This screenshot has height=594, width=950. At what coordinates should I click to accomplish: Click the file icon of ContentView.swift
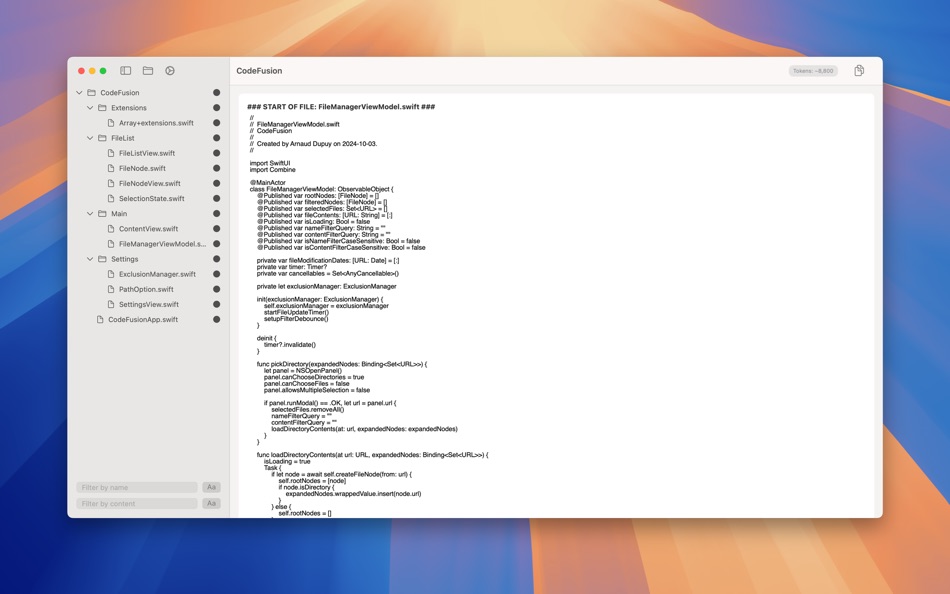[x=111, y=229]
